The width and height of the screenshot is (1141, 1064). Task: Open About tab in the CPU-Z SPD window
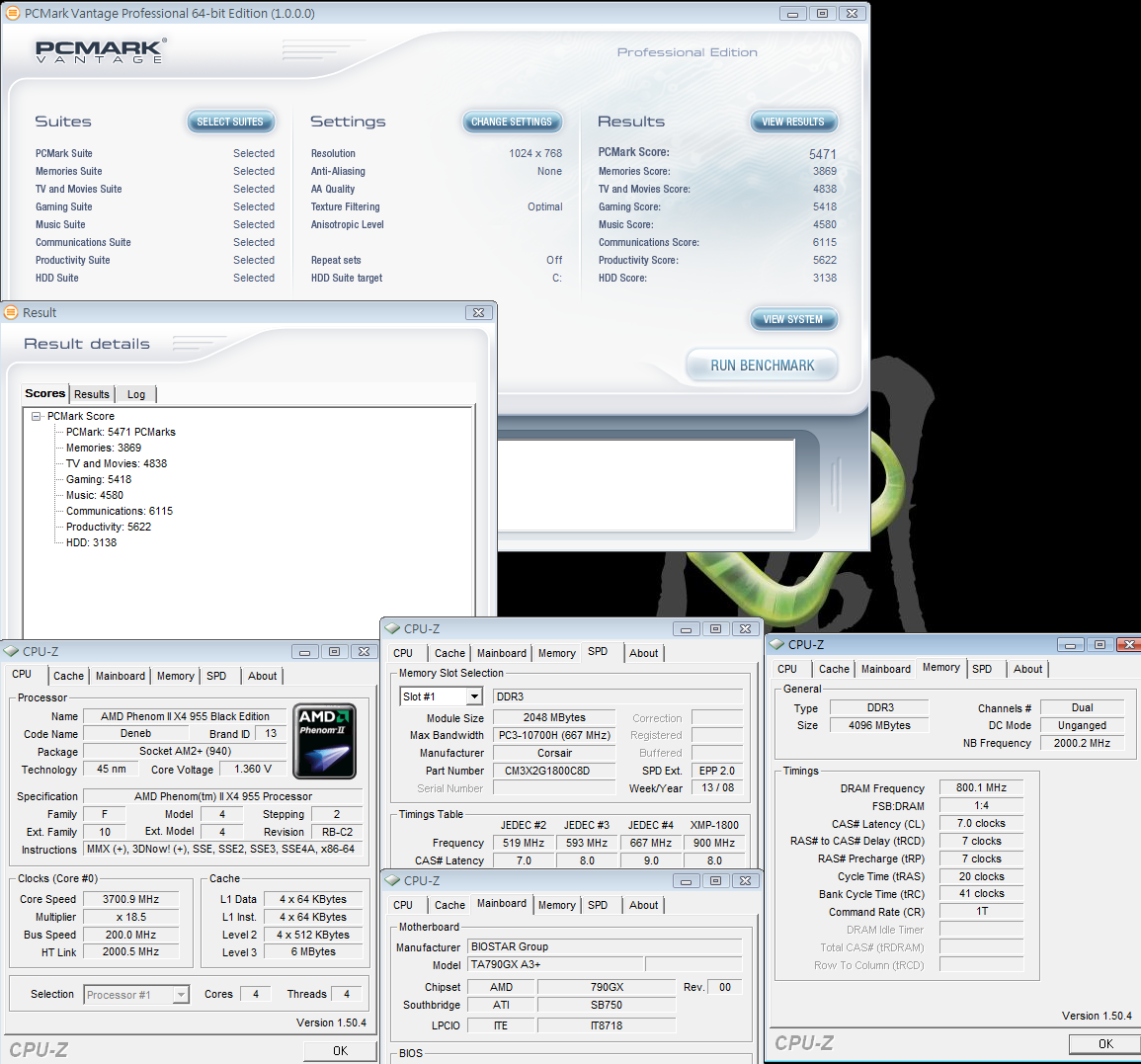pos(643,654)
